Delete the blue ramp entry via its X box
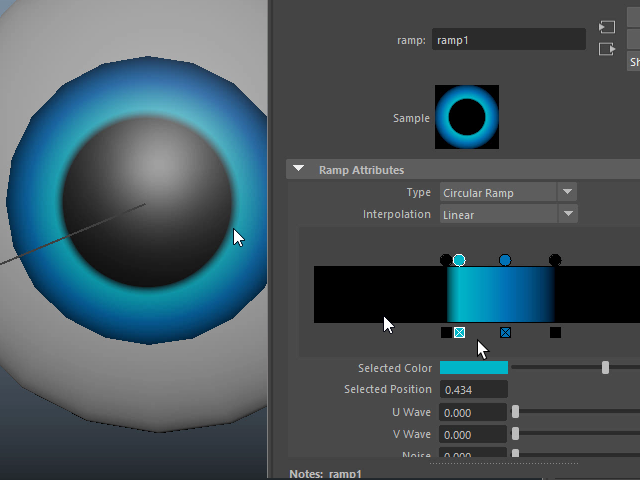 click(505, 332)
